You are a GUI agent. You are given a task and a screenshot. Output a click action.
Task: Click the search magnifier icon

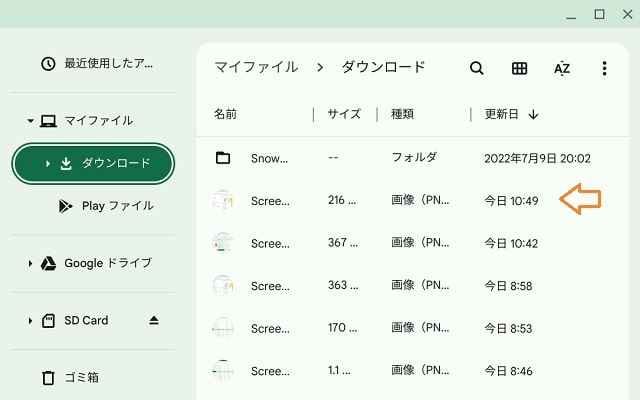(477, 68)
